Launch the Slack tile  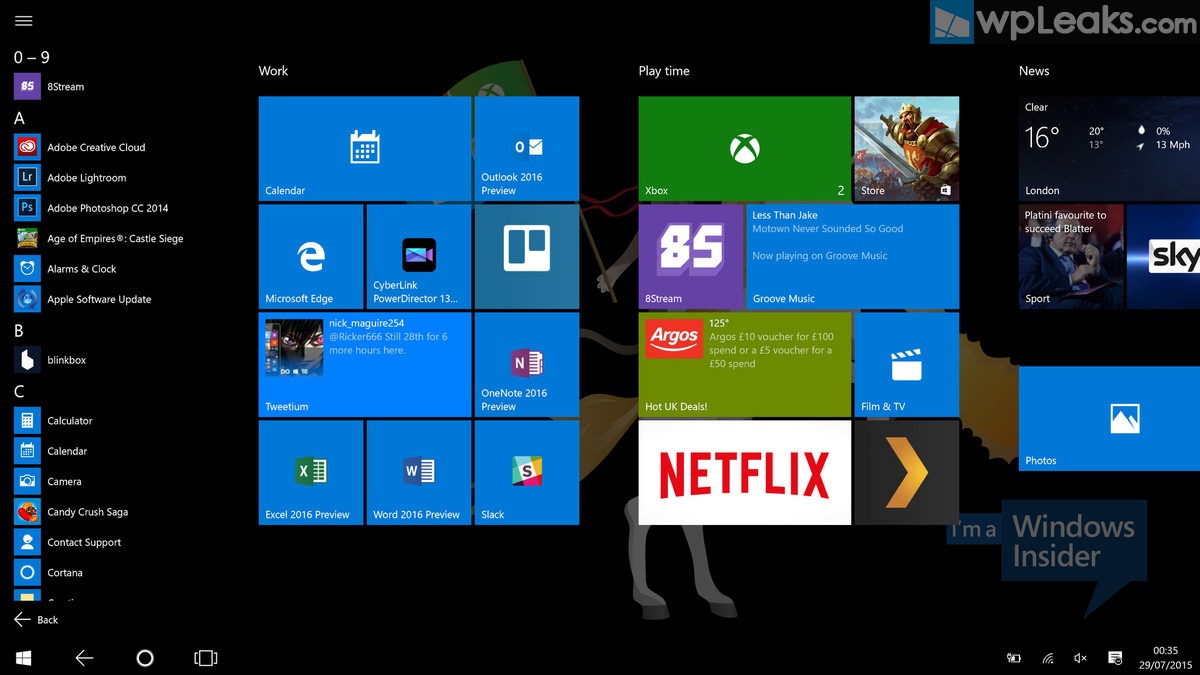point(527,473)
